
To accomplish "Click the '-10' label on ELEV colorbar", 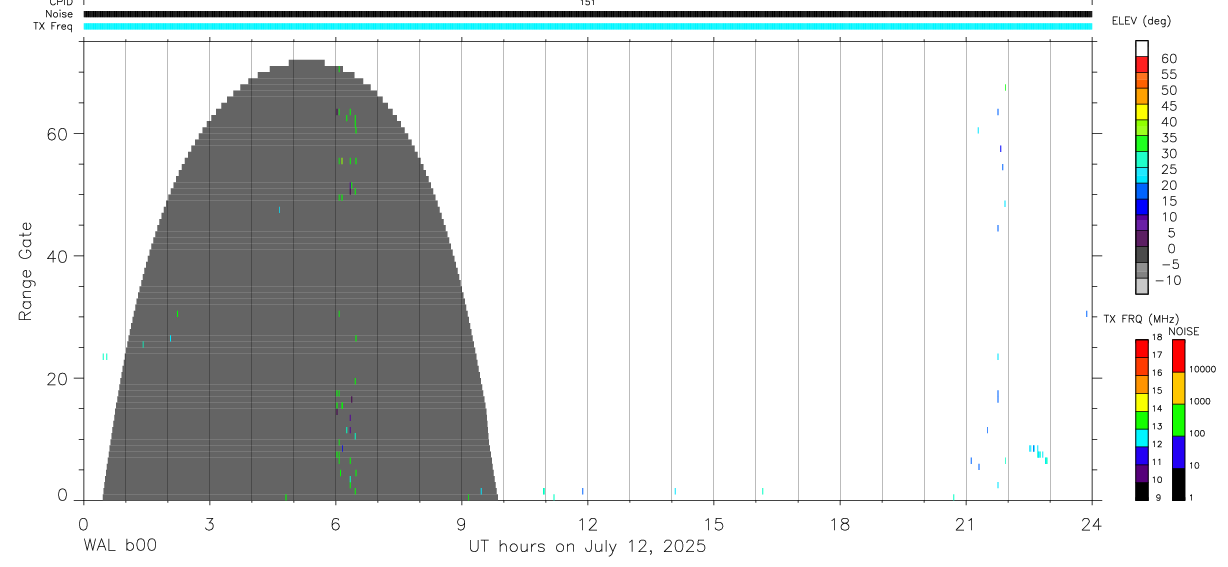I will pos(1167,280).
